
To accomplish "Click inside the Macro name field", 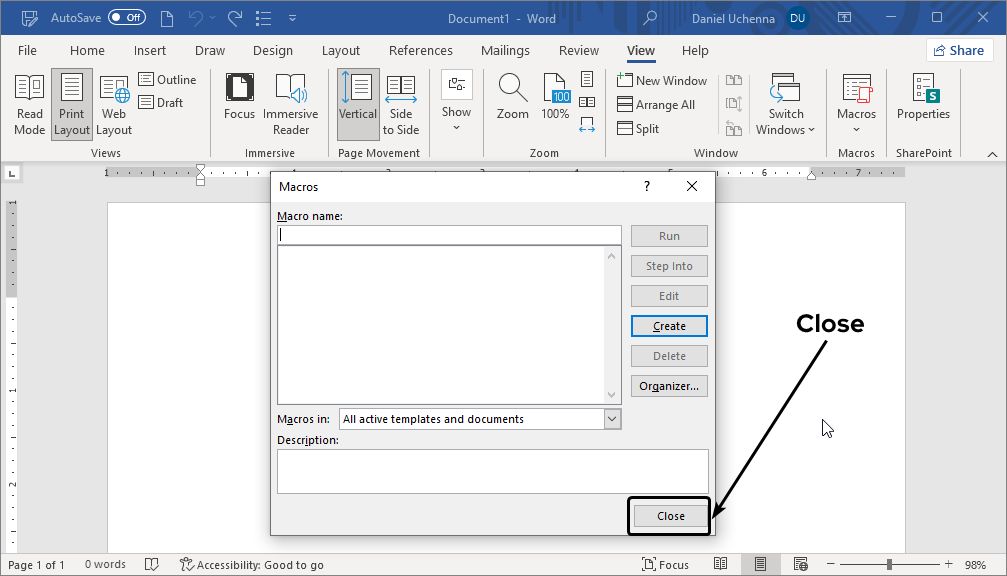I will [448, 233].
